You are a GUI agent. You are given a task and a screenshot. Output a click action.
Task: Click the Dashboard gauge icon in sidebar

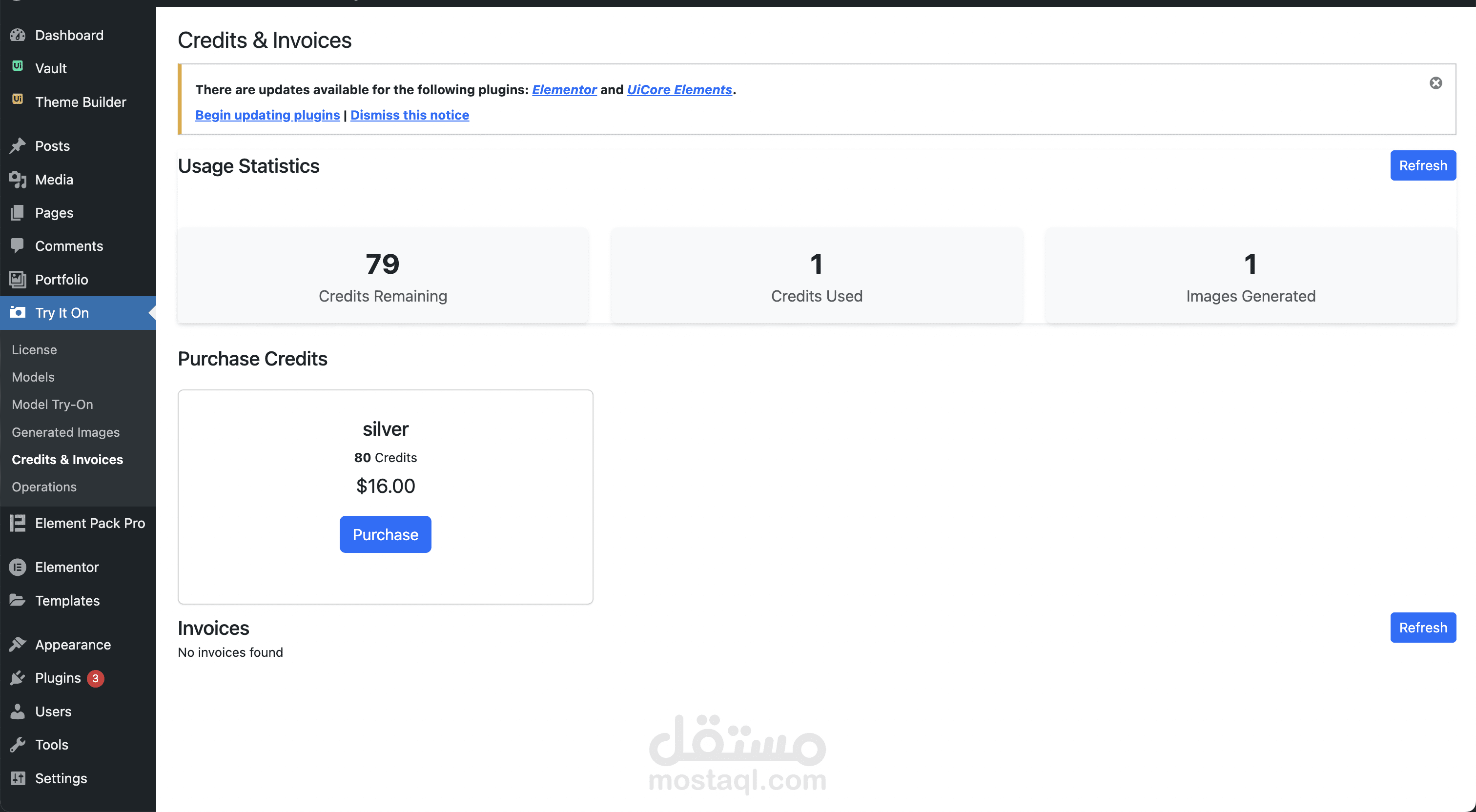click(18, 35)
